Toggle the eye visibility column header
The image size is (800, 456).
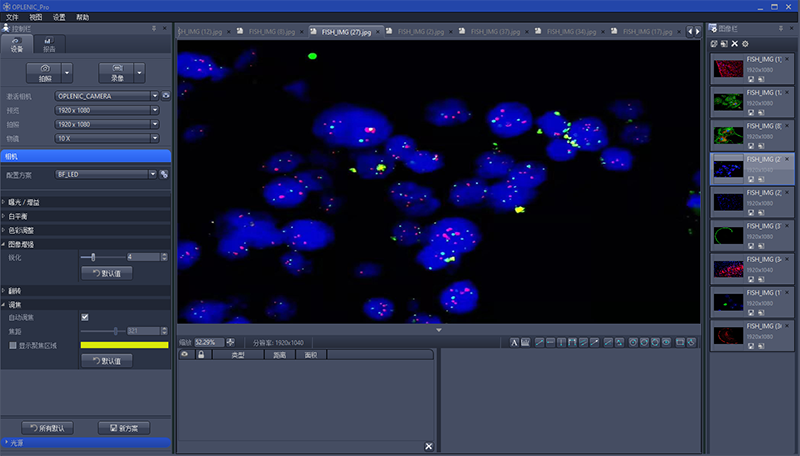[x=185, y=355]
